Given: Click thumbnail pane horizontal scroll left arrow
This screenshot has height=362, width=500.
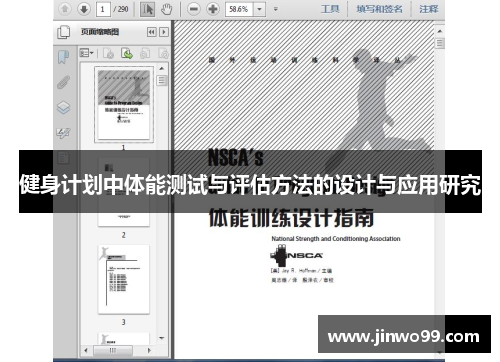Looking at the screenshot, I should pos(86,350).
